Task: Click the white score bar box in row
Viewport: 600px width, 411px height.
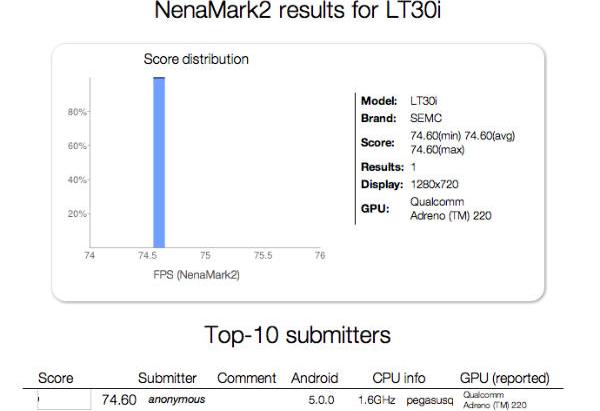Action: pyautogui.click(x=64, y=400)
